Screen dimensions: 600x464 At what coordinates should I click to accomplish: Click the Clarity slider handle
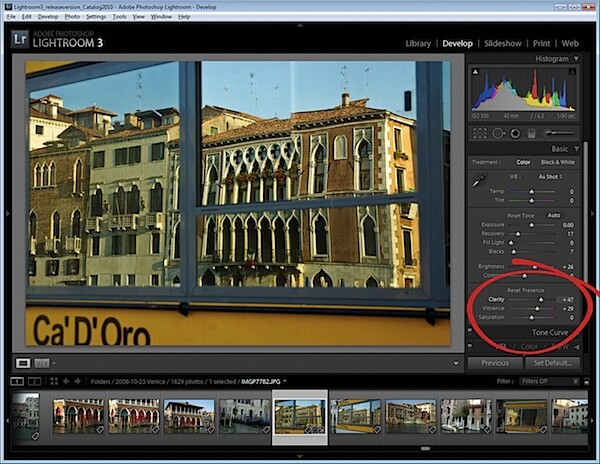click(541, 300)
